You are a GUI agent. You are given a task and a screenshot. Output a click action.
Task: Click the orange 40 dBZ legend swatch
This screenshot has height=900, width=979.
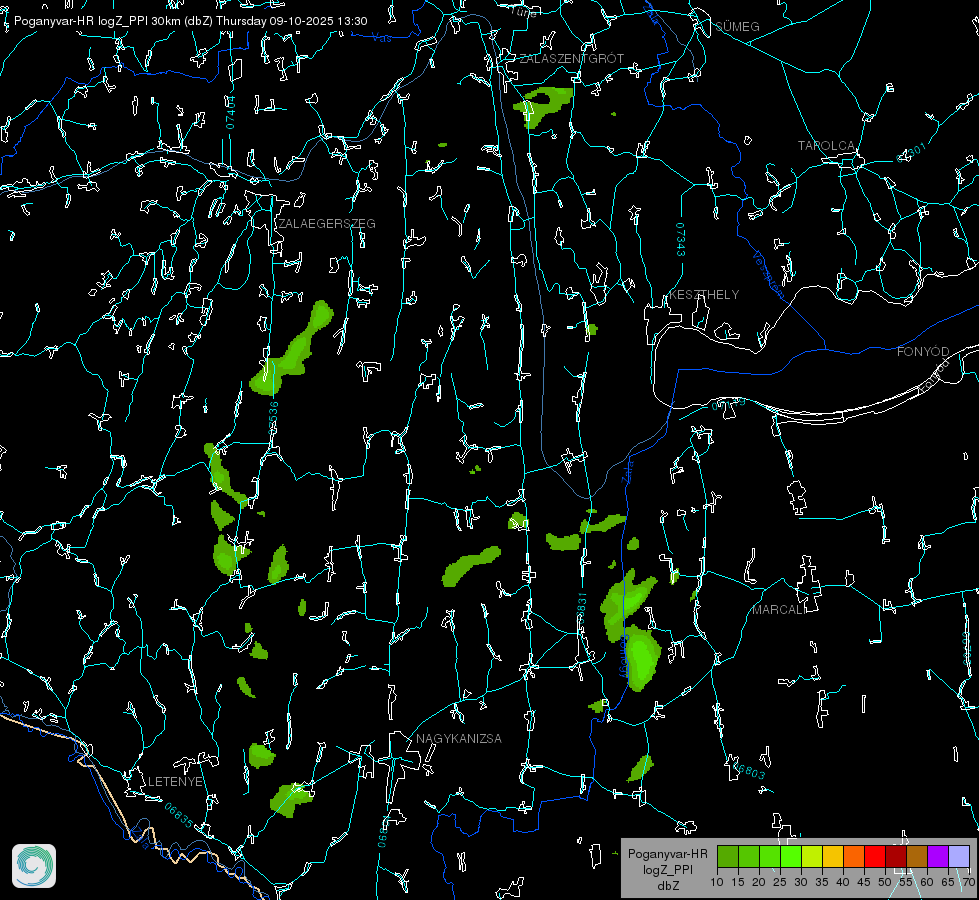pyautogui.click(x=853, y=856)
